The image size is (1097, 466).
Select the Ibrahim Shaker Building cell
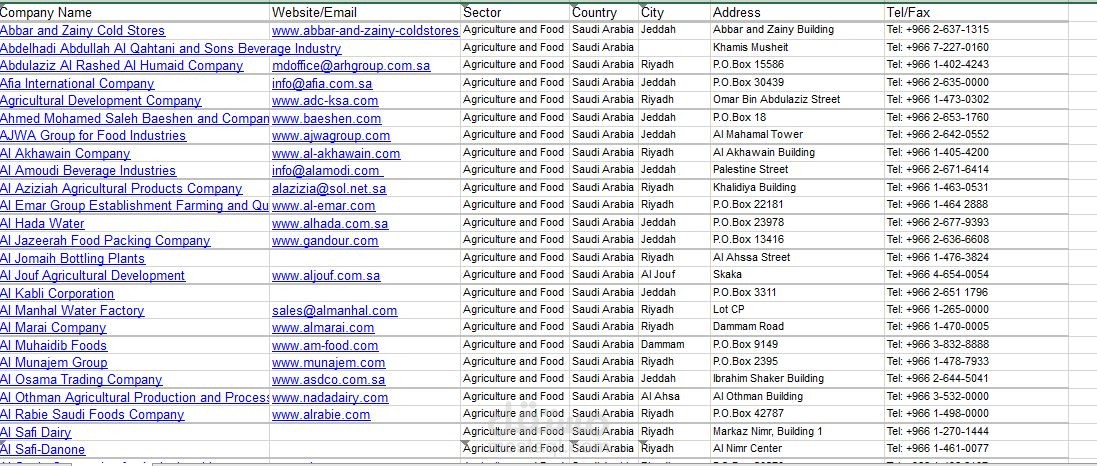pyautogui.click(x=798, y=379)
